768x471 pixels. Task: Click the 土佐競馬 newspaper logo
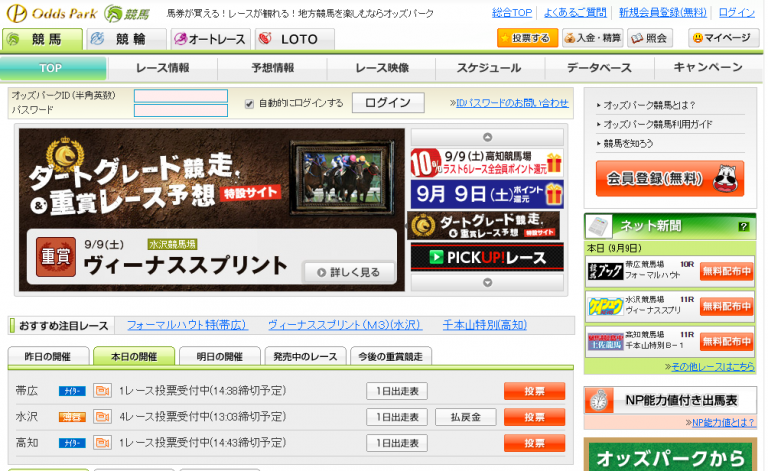[605, 342]
